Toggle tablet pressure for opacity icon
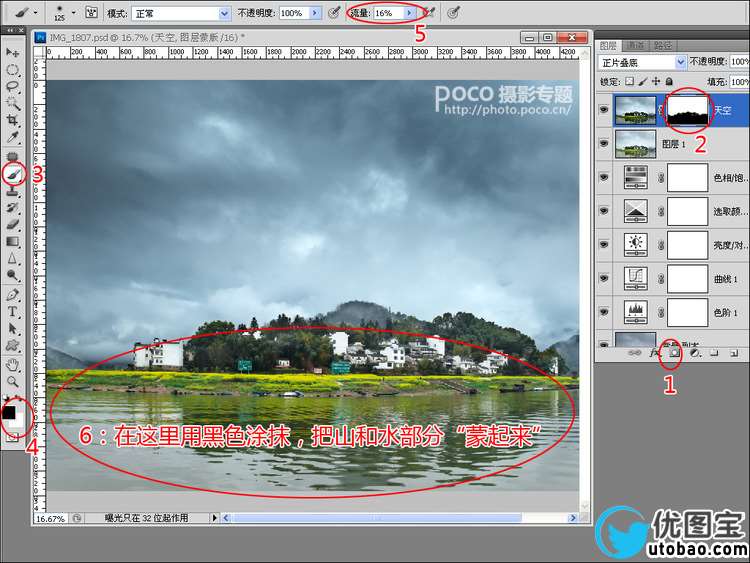This screenshot has width=750, height=563. (x=334, y=13)
